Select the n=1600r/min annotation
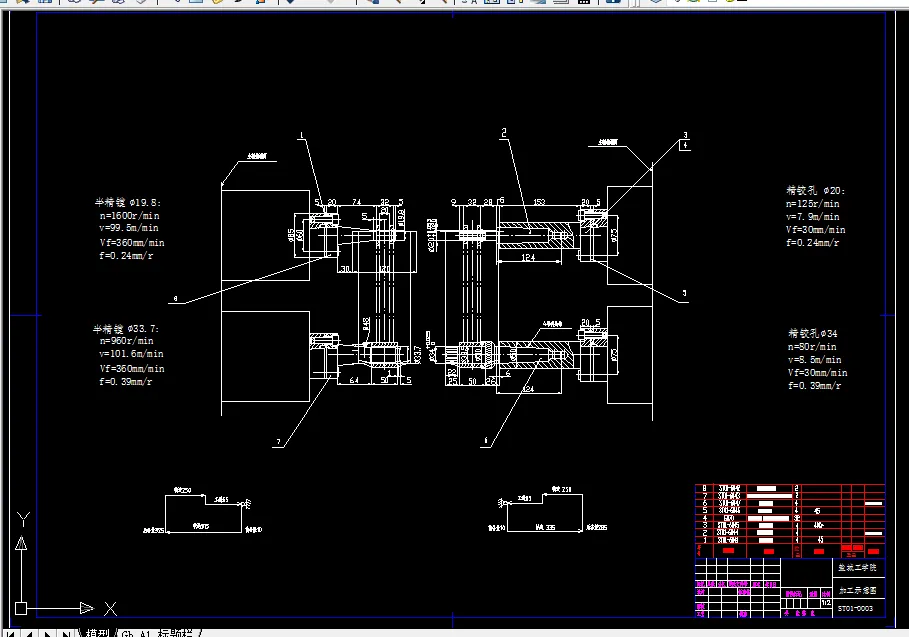Screen dimensions: 909x637 (129, 216)
